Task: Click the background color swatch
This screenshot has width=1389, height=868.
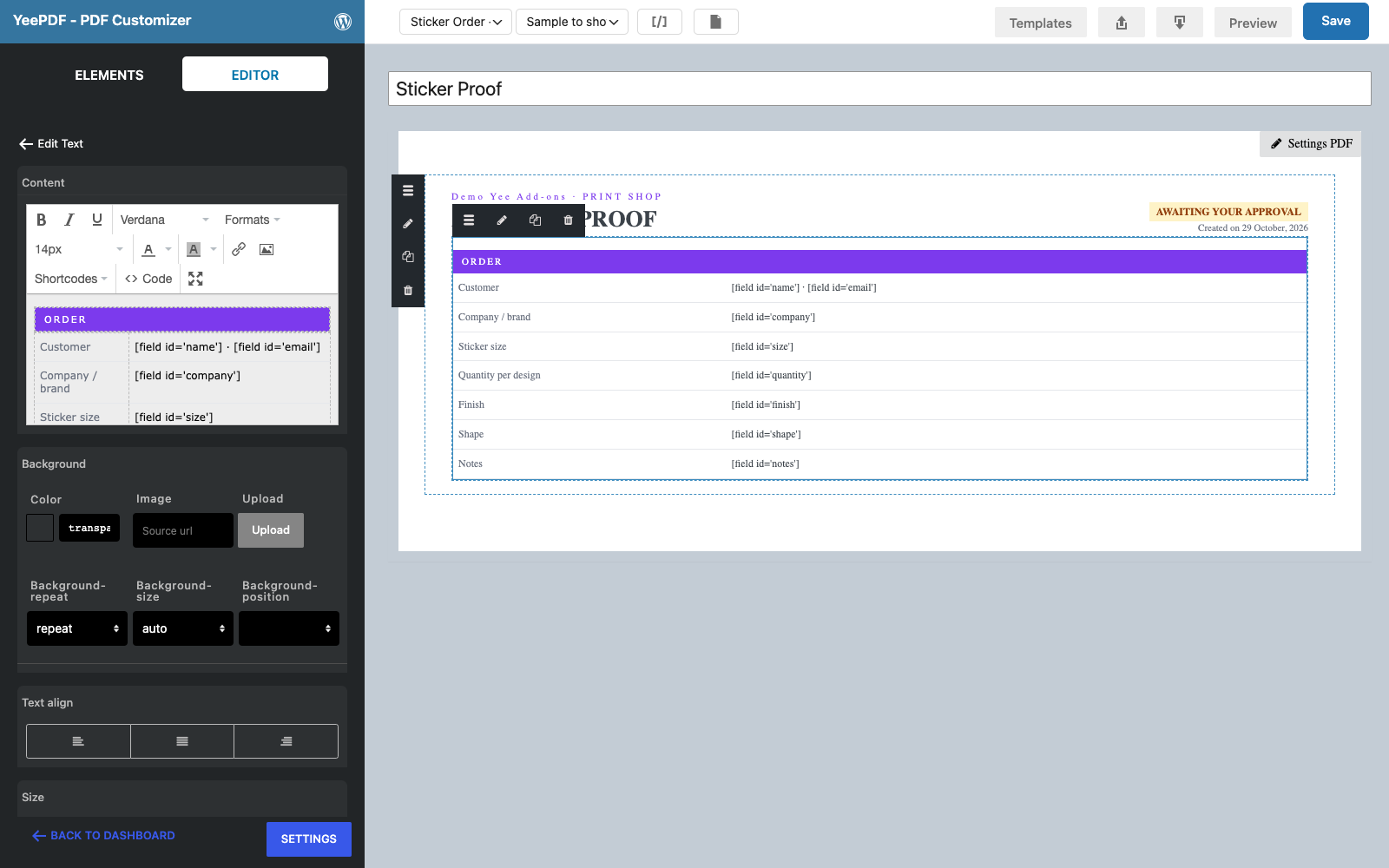Action: point(40,528)
